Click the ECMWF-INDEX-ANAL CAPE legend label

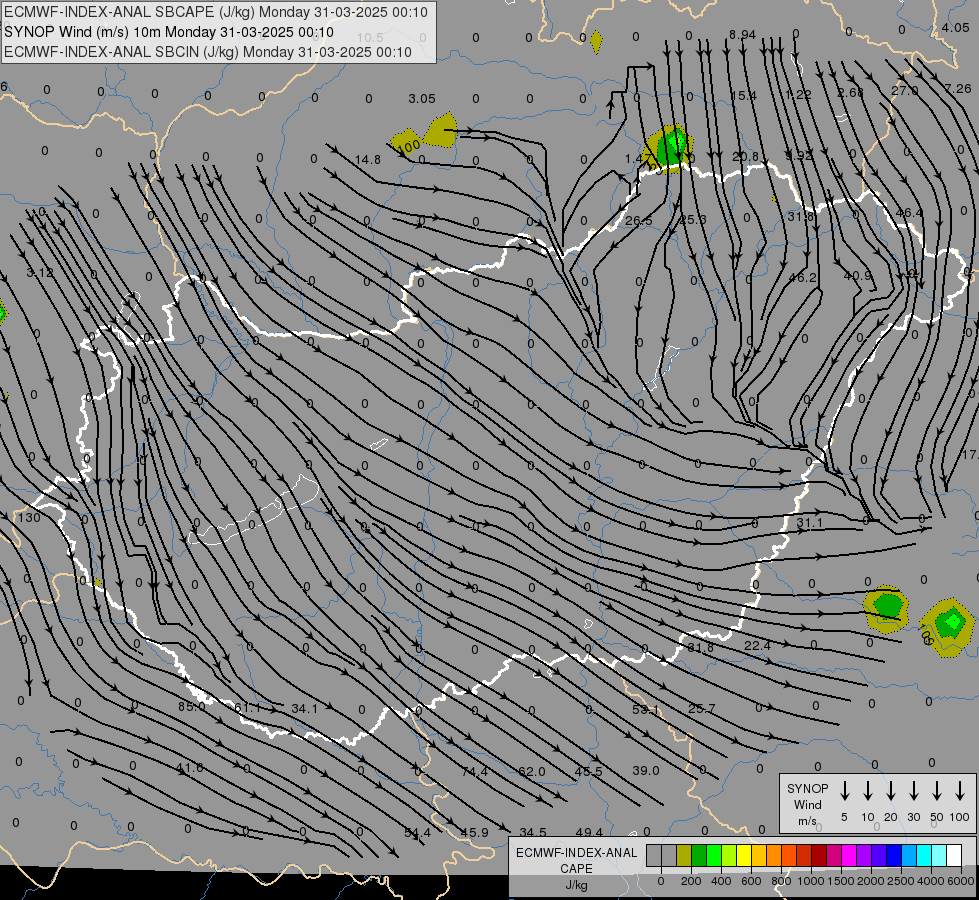click(576, 861)
